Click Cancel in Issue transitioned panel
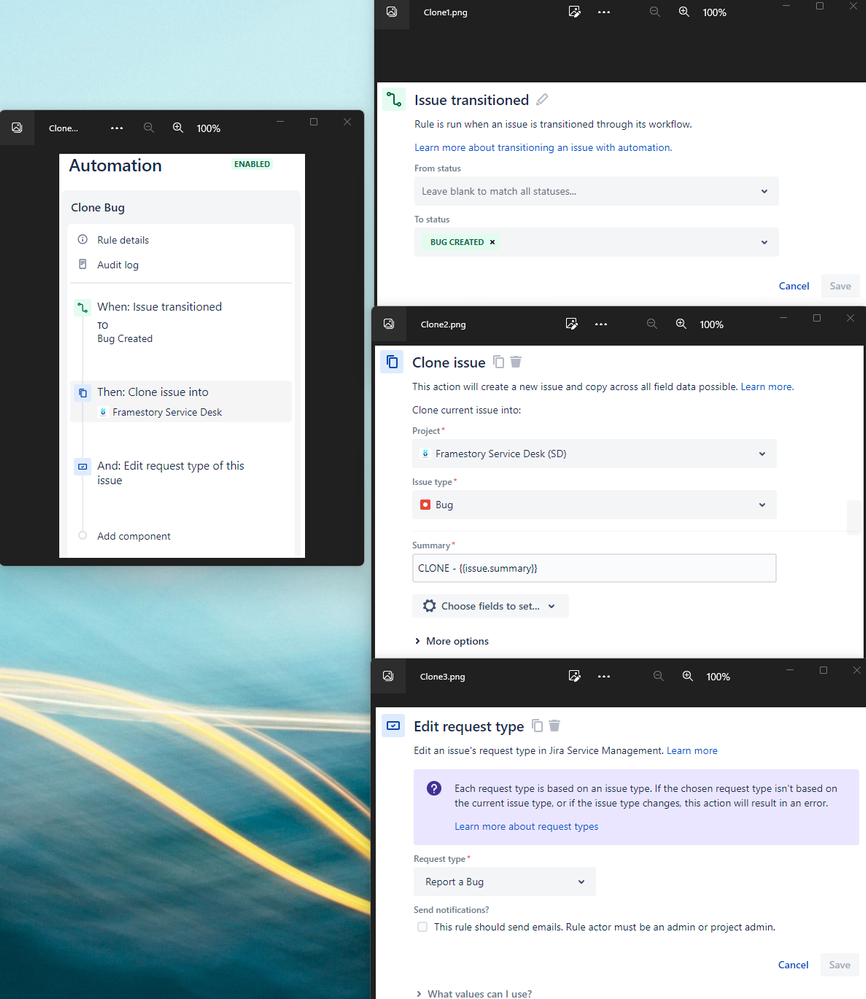 point(793,286)
